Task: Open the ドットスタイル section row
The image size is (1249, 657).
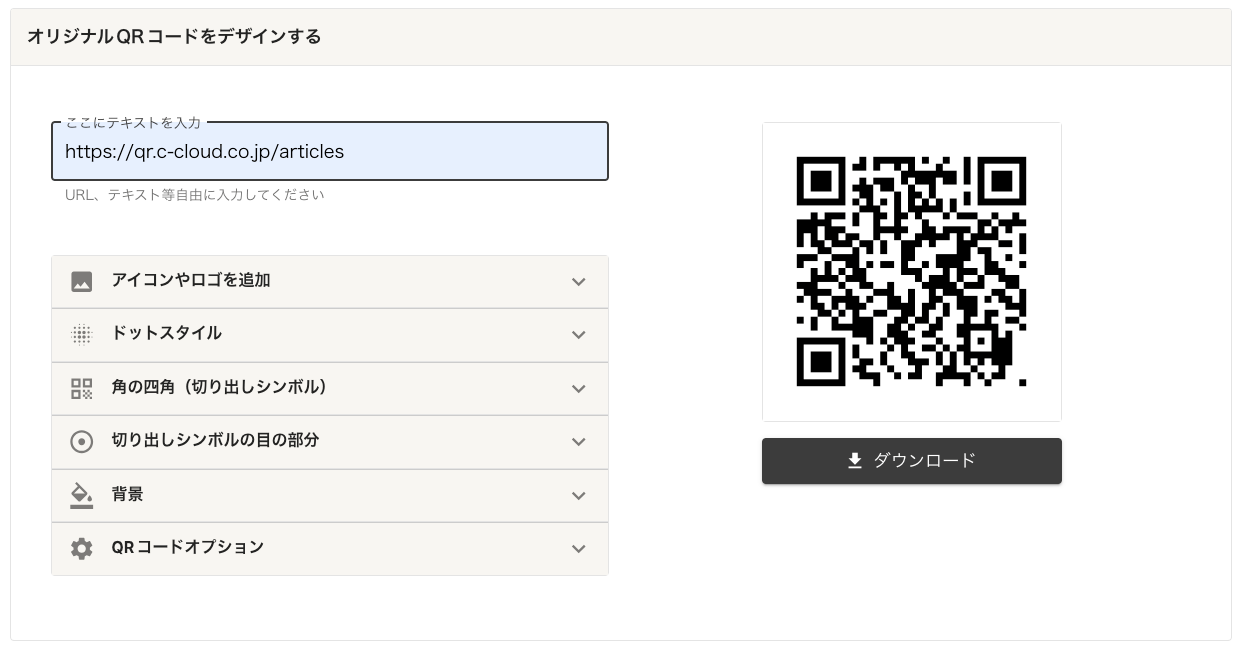Action: coord(330,335)
